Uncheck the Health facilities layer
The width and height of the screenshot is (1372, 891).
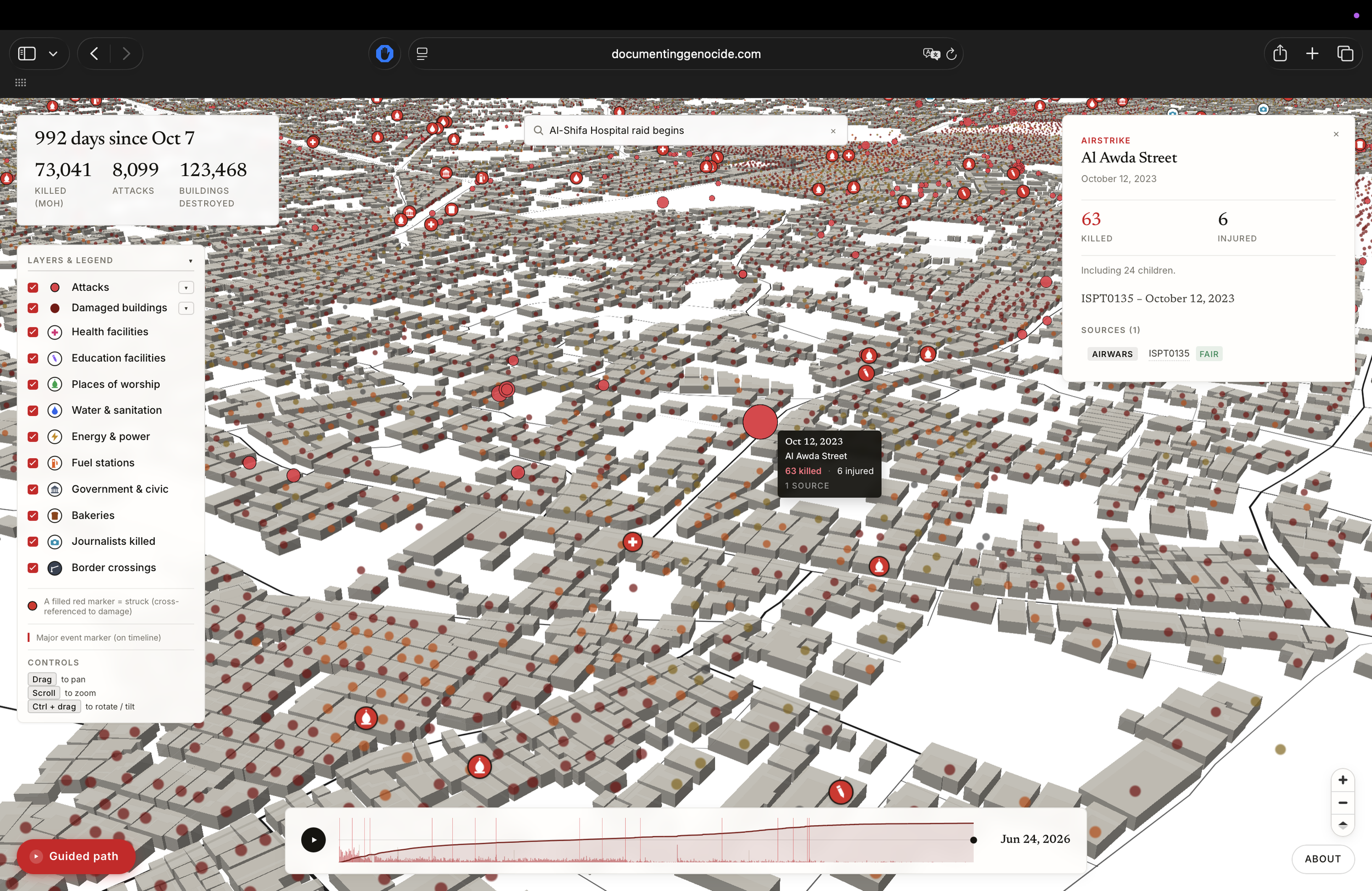[x=33, y=332]
